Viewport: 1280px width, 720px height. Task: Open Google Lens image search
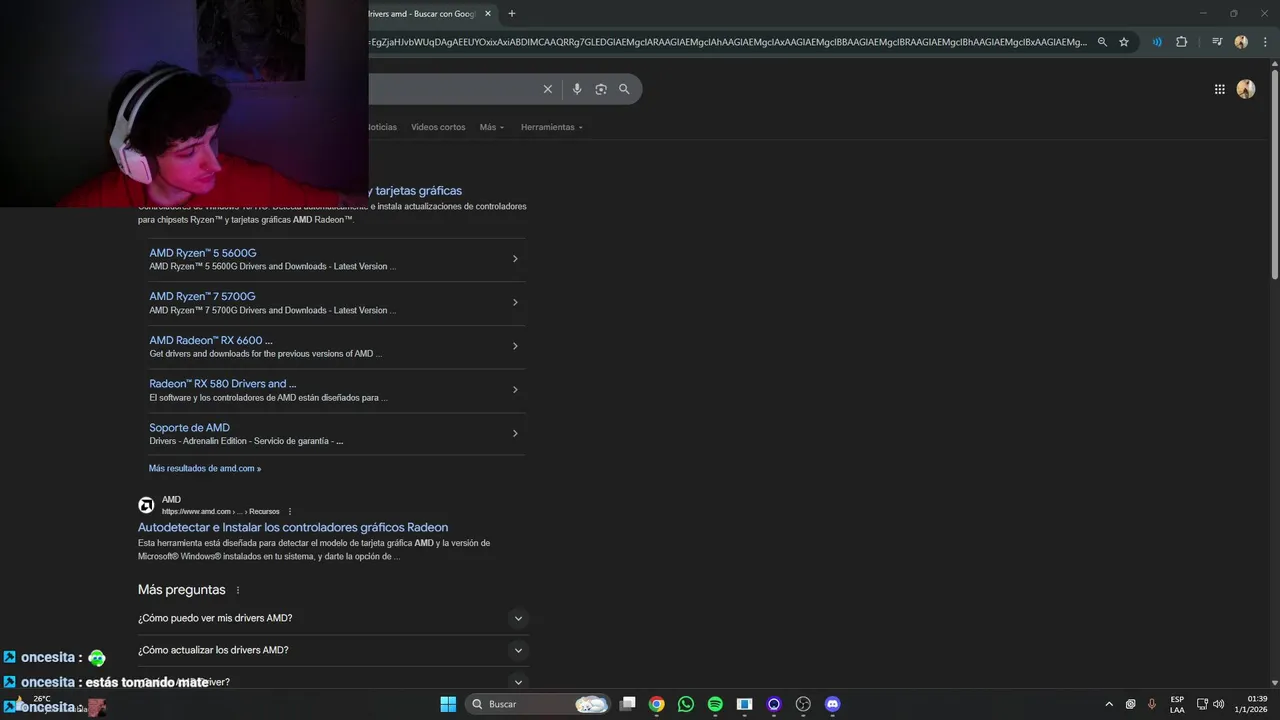click(601, 89)
